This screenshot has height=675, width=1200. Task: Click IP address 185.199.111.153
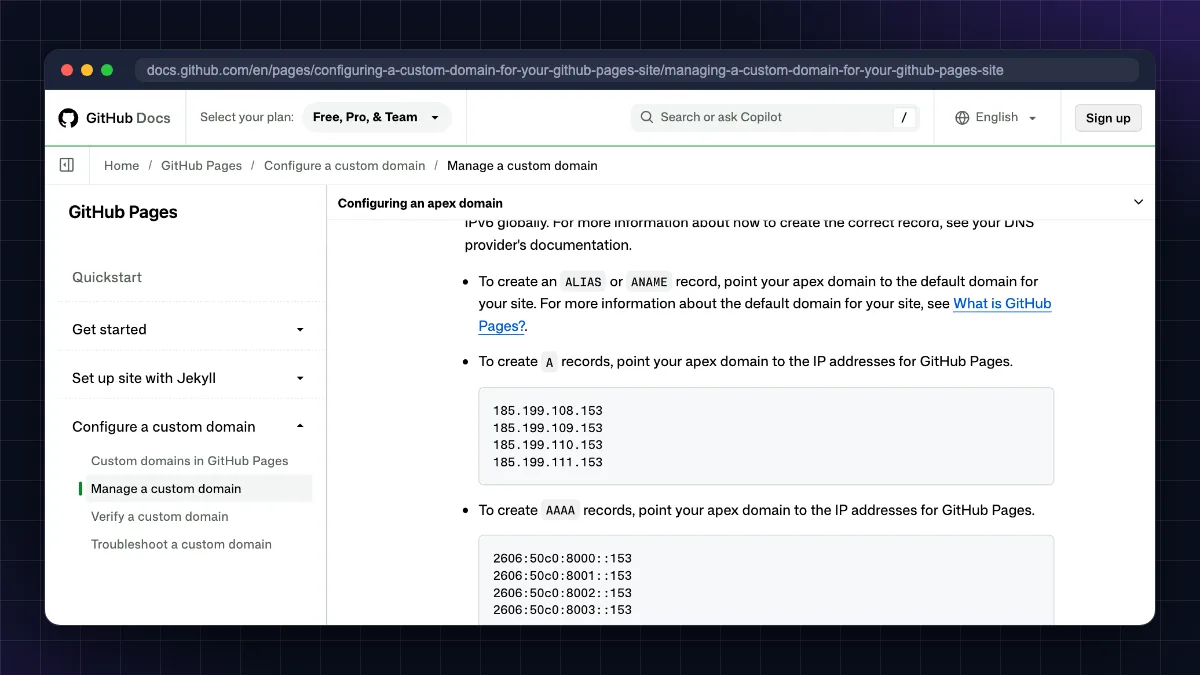548,462
